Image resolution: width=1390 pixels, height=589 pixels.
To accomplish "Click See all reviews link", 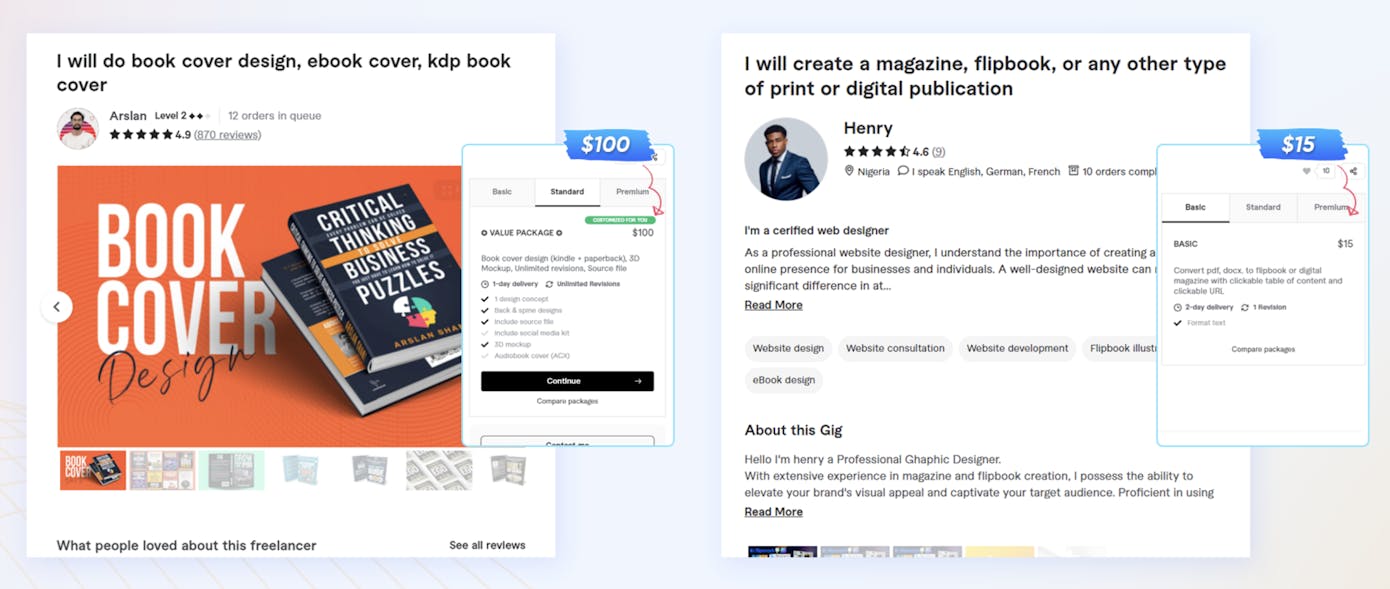I will (487, 545).
